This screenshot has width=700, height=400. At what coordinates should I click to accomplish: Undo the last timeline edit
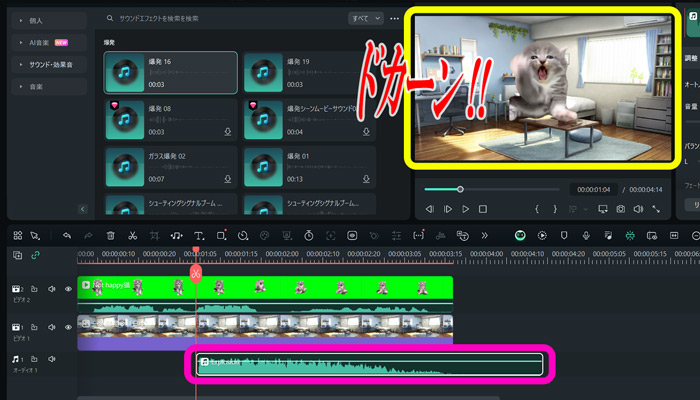[67, 235]
